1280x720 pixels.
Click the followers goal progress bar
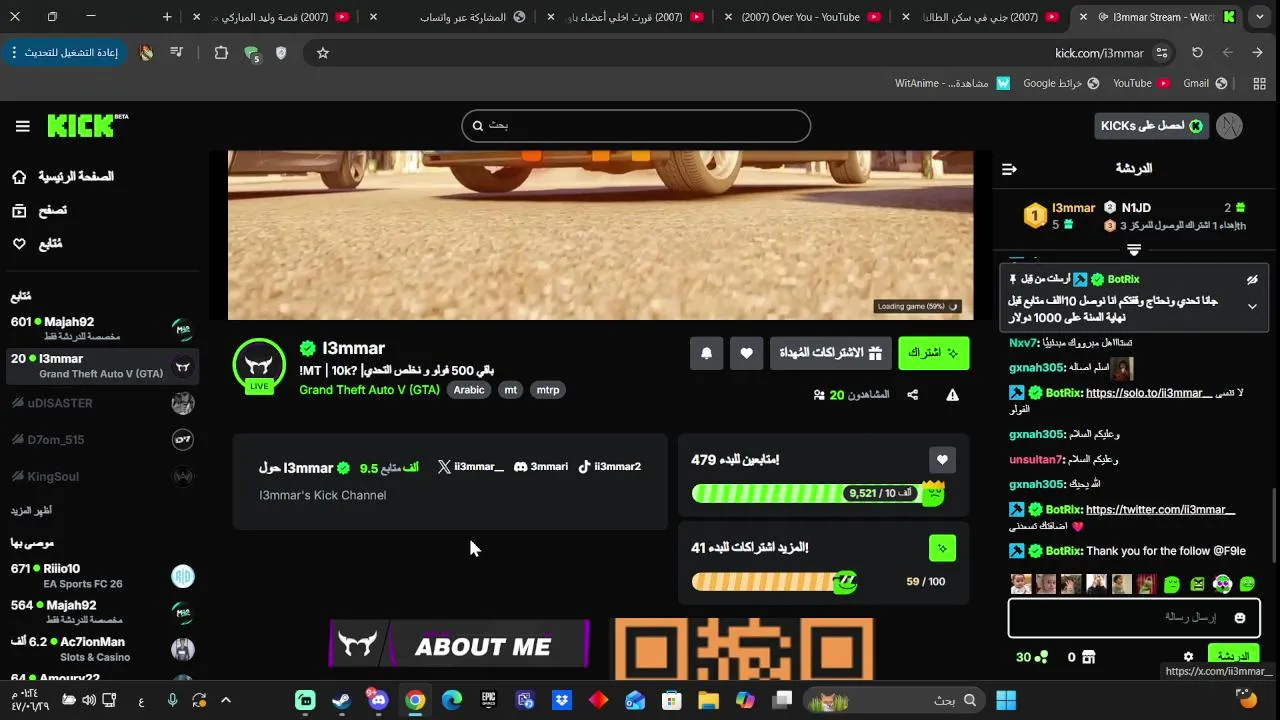click(x=818, y=493)
